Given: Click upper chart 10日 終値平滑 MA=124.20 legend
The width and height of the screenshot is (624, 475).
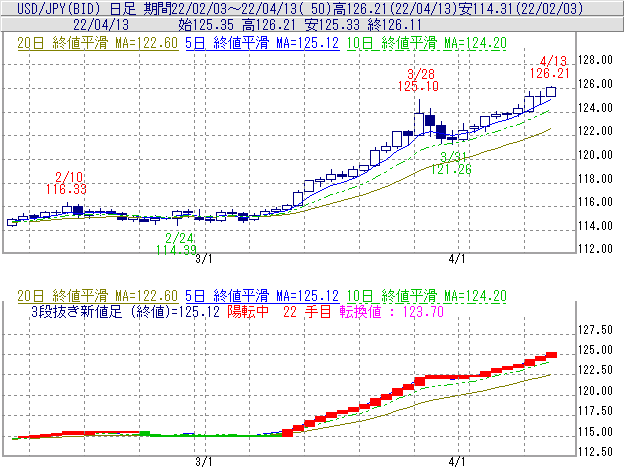Looking at the screenshot, I should pos(427,43).
